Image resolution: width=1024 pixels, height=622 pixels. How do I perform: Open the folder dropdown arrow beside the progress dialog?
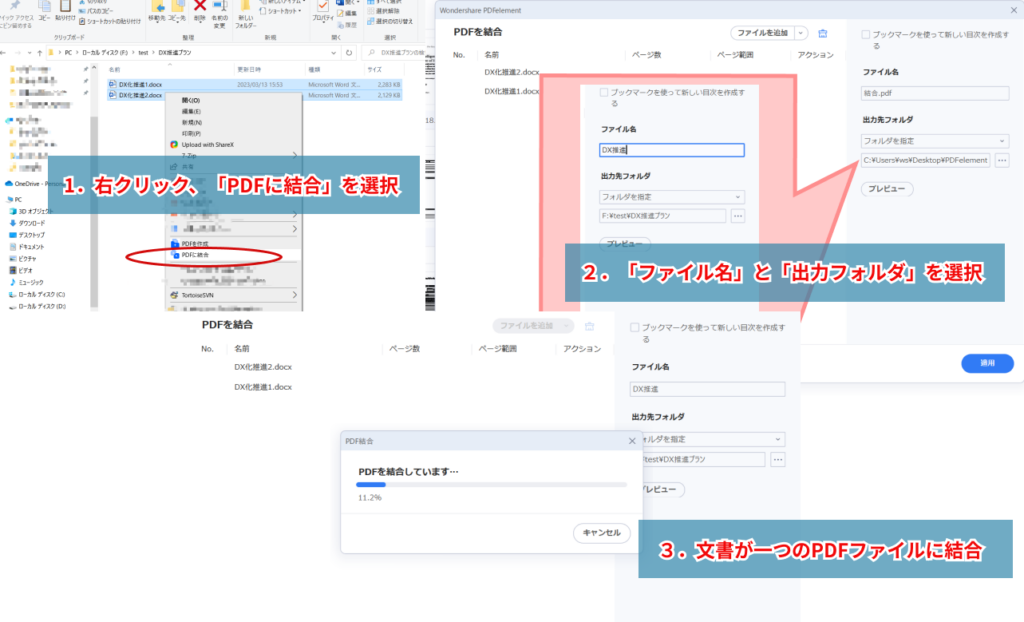778,439
